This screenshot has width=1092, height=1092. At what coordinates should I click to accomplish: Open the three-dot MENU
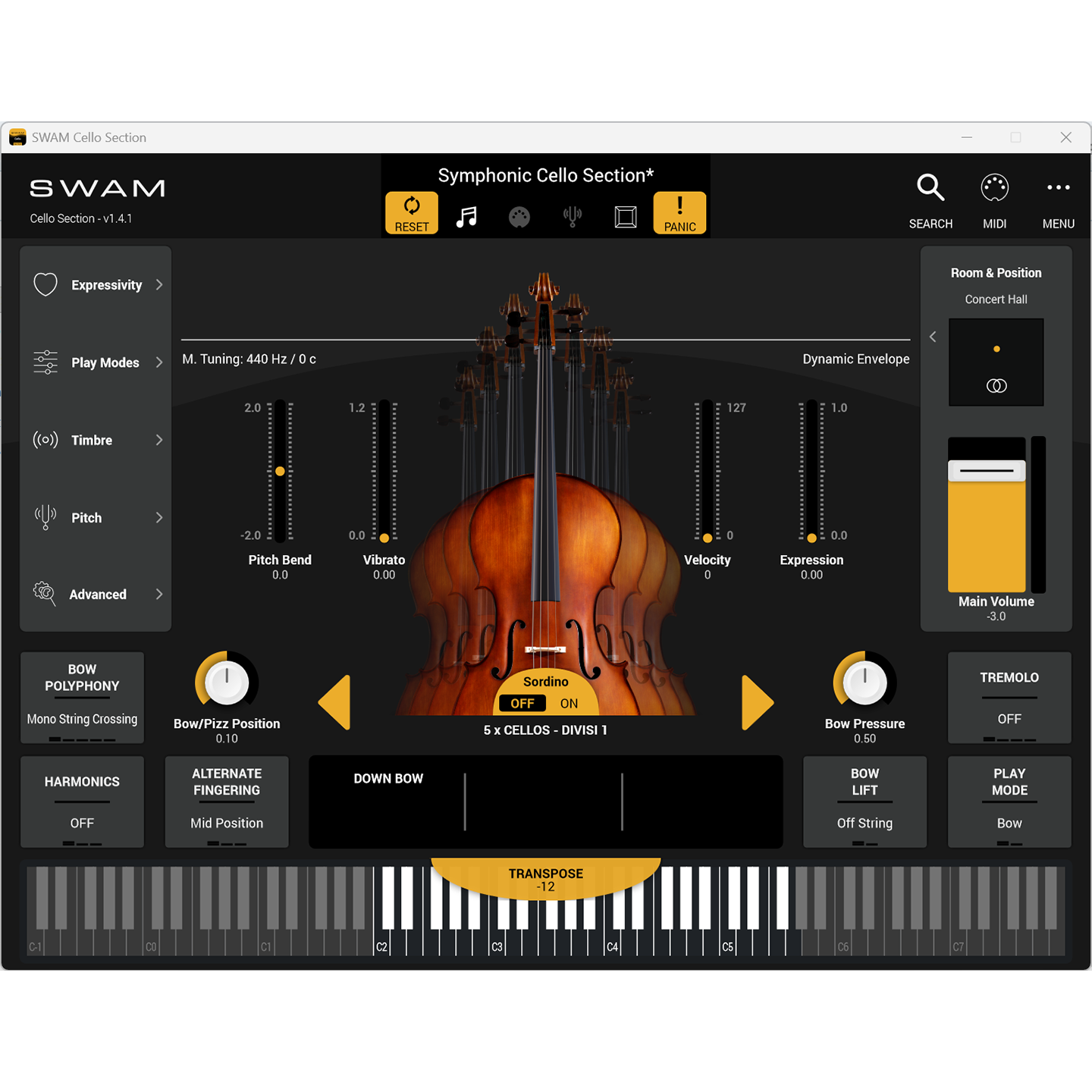tap(1059, 201)
